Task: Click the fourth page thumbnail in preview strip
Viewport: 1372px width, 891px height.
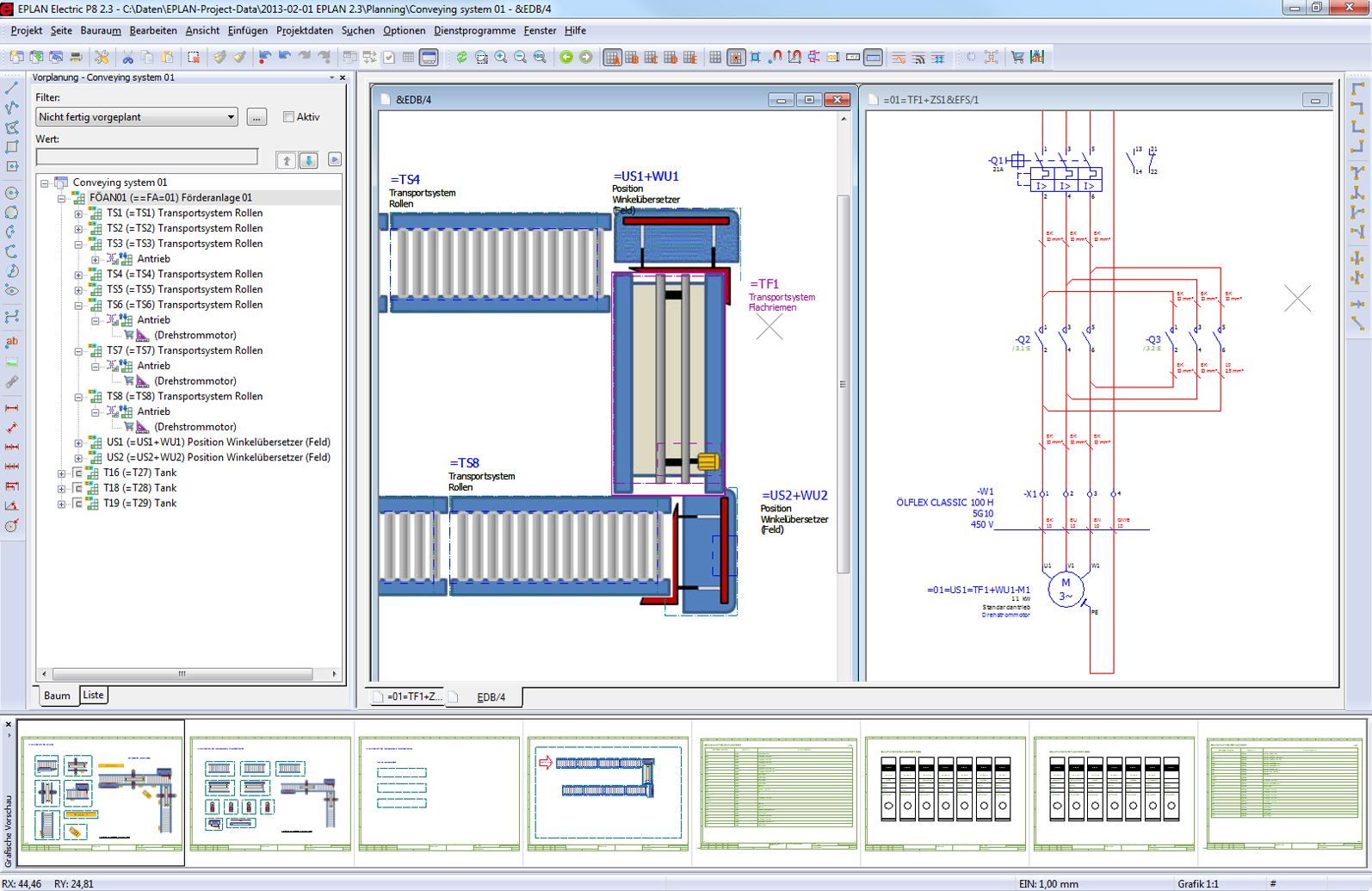Action: (608, 793)
